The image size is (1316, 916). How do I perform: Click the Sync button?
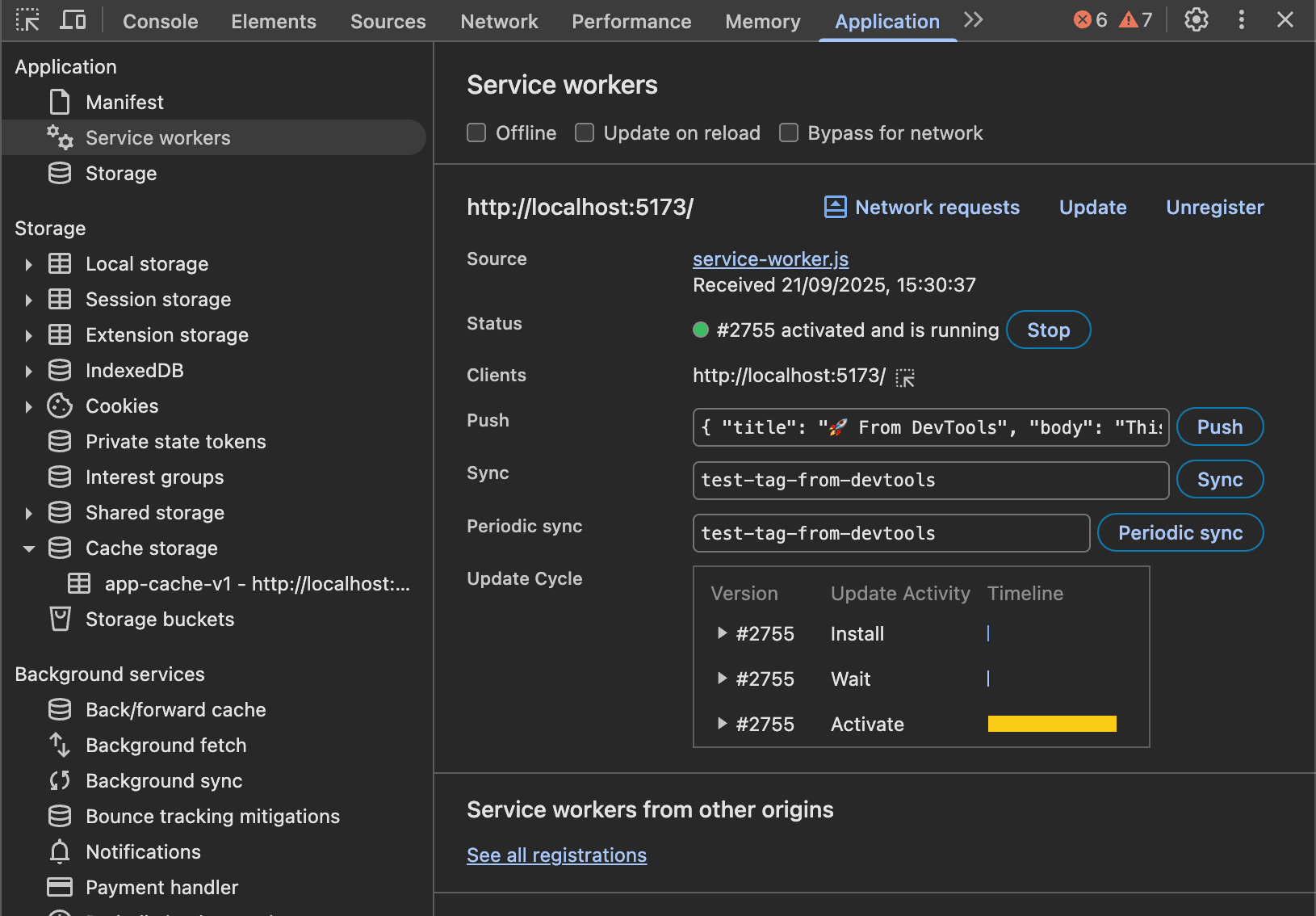1220,480
